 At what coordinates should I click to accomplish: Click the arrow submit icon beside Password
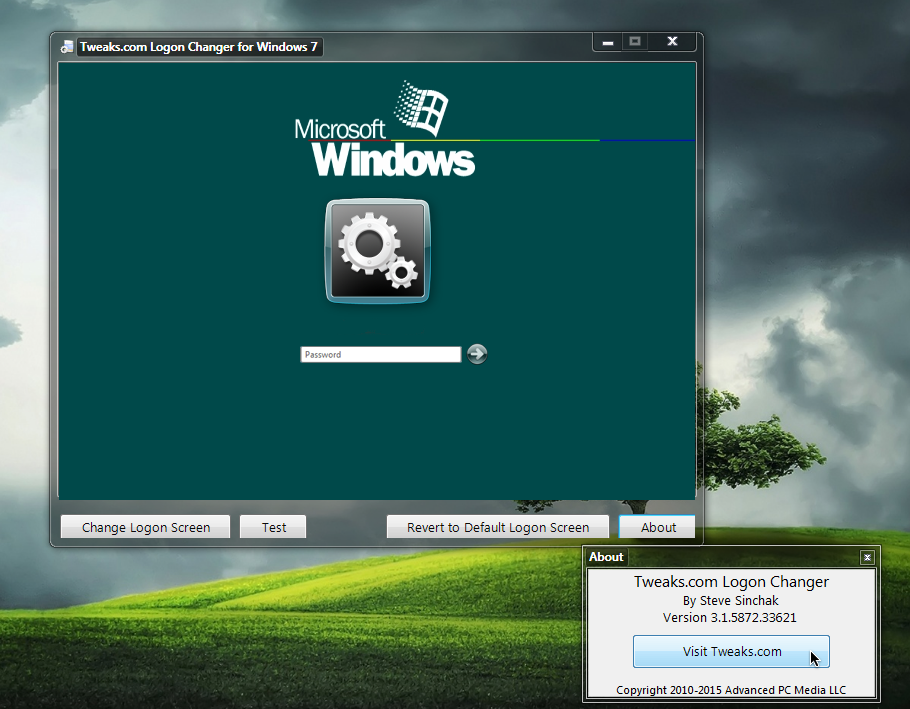point(477,354)
